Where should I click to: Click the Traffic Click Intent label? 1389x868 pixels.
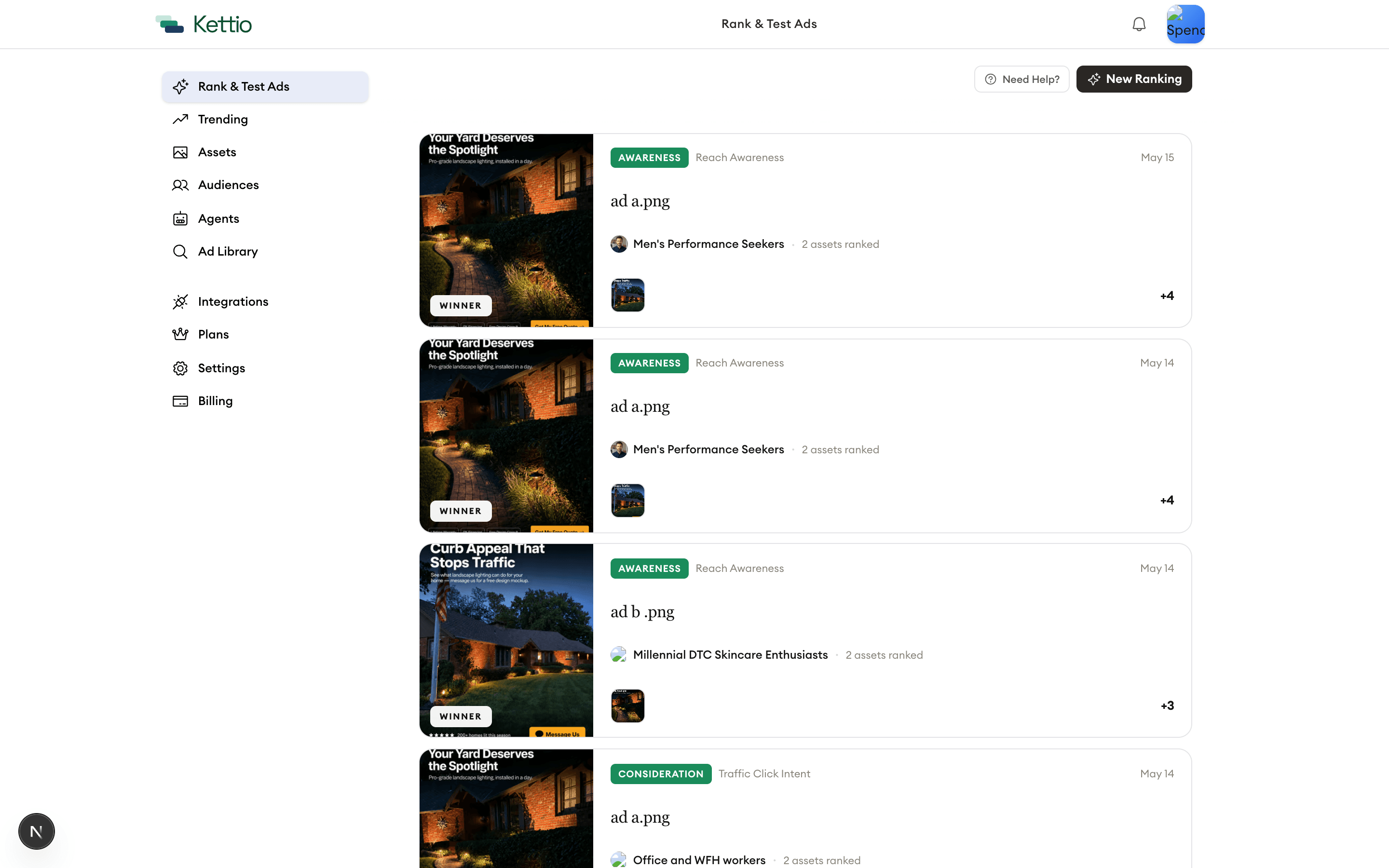point(764,774)
